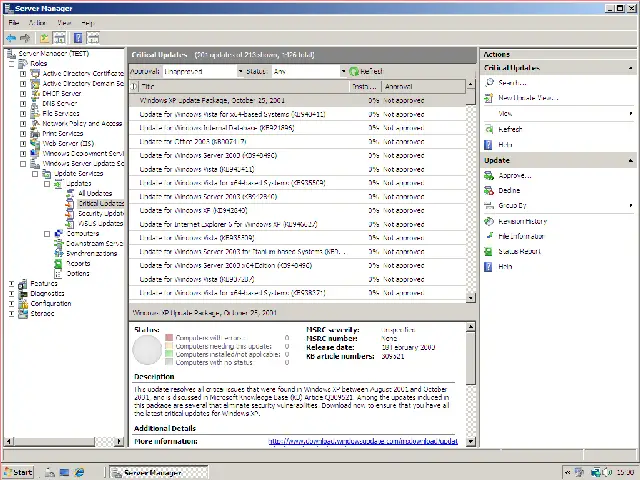Select Security Updates in the tree
Viewport: 640px width, 480px height.
(101, 213)
